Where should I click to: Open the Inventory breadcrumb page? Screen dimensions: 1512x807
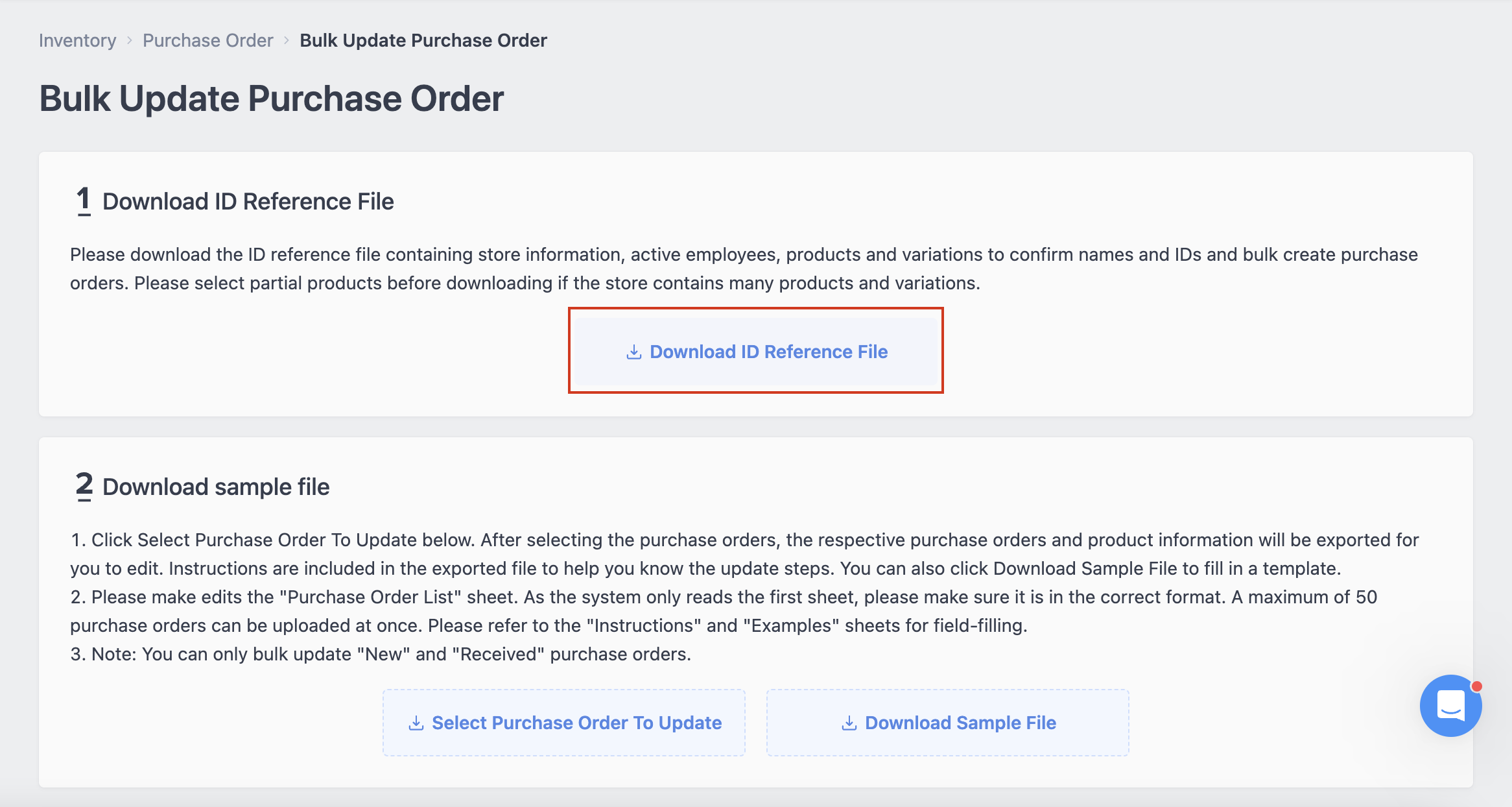click(77, 40)
